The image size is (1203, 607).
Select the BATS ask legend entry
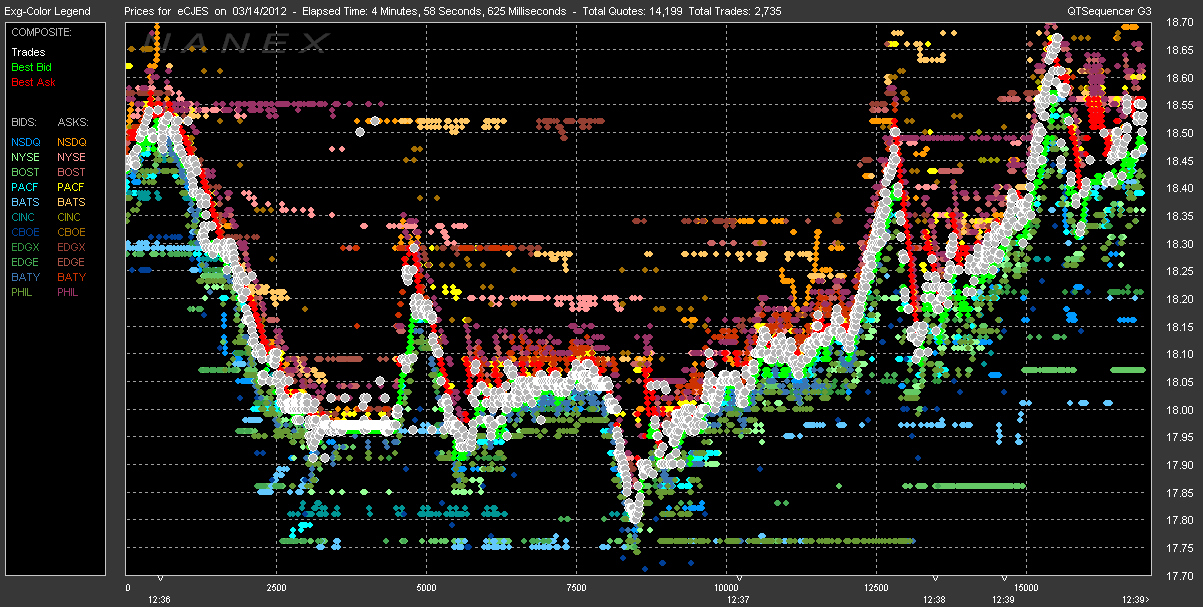tap(72, 202)
